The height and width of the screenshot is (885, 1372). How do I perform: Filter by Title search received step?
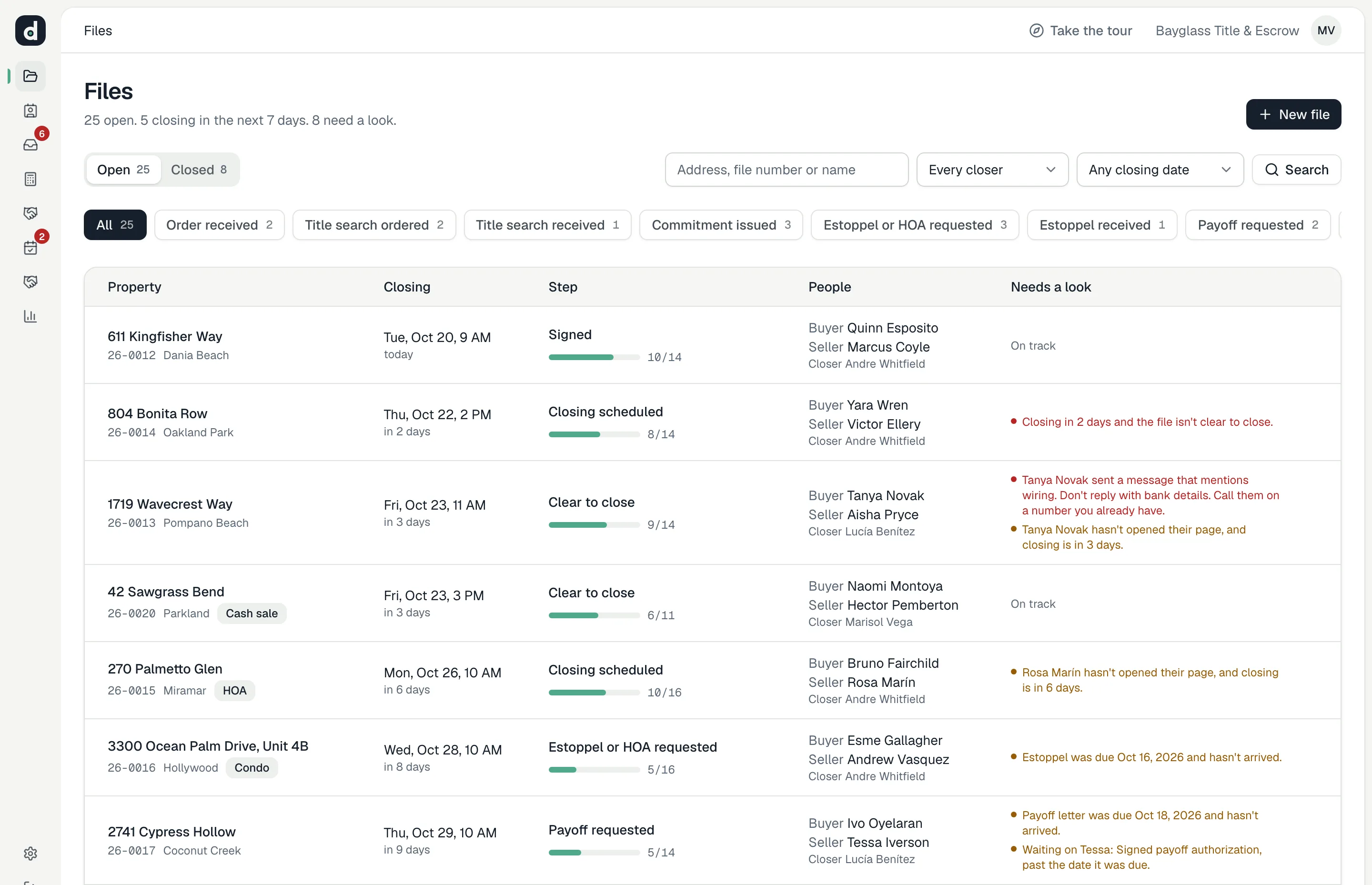(547, 225)
